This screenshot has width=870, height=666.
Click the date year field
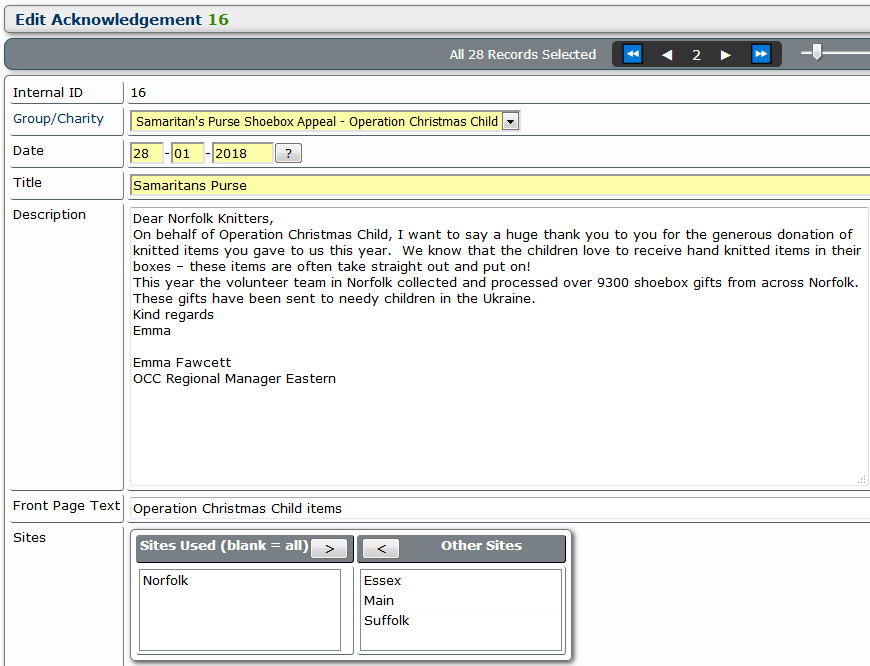coord(242,153)
